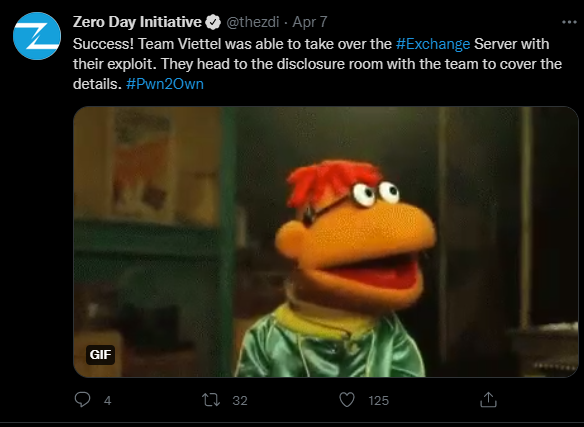Click the GIF badge on the media
The width and height of the screenshot is (584, 427).
100,354
